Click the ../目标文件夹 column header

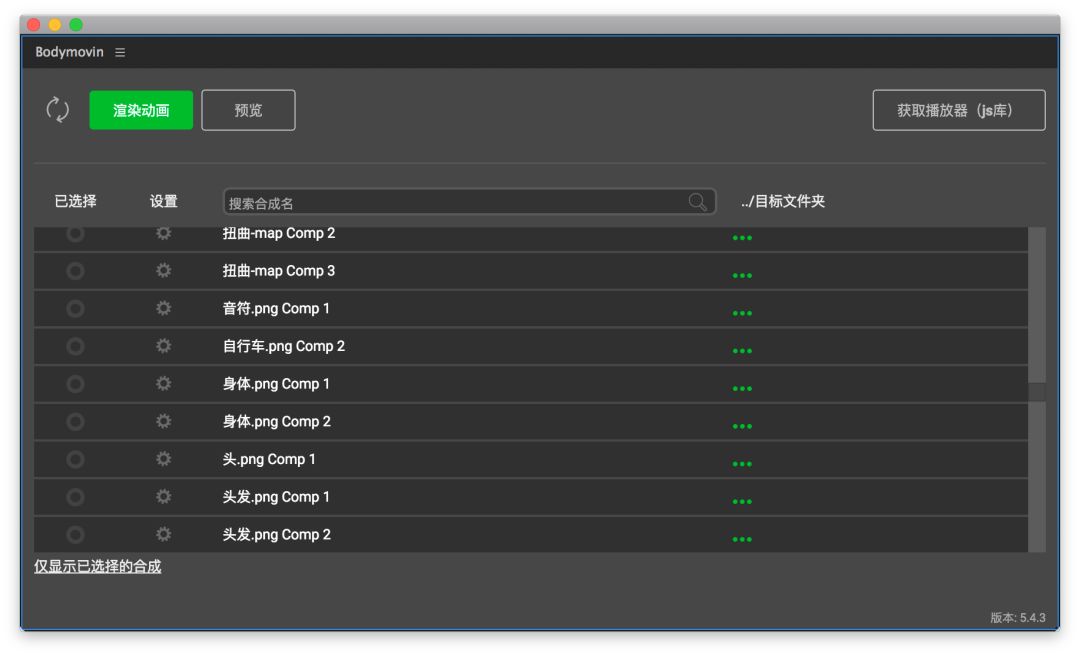783,201
